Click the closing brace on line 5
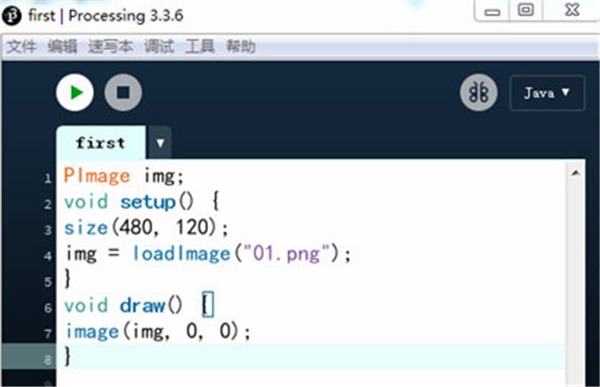 coord(68,278)
